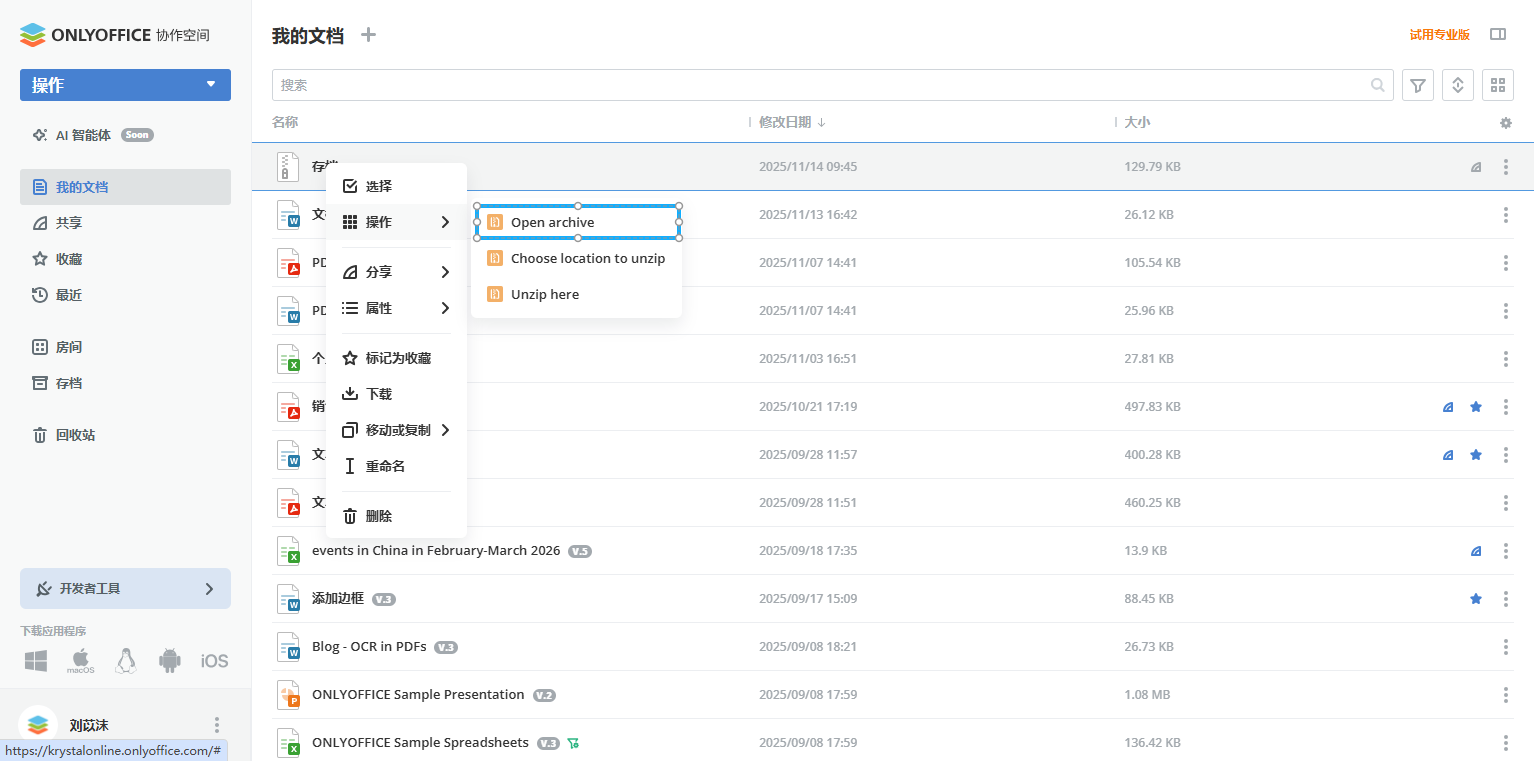The width and height of the screenshot is (1534, 761).
Task: Expand 分享 submenu in context menu
Action: [x=396, y=272]
